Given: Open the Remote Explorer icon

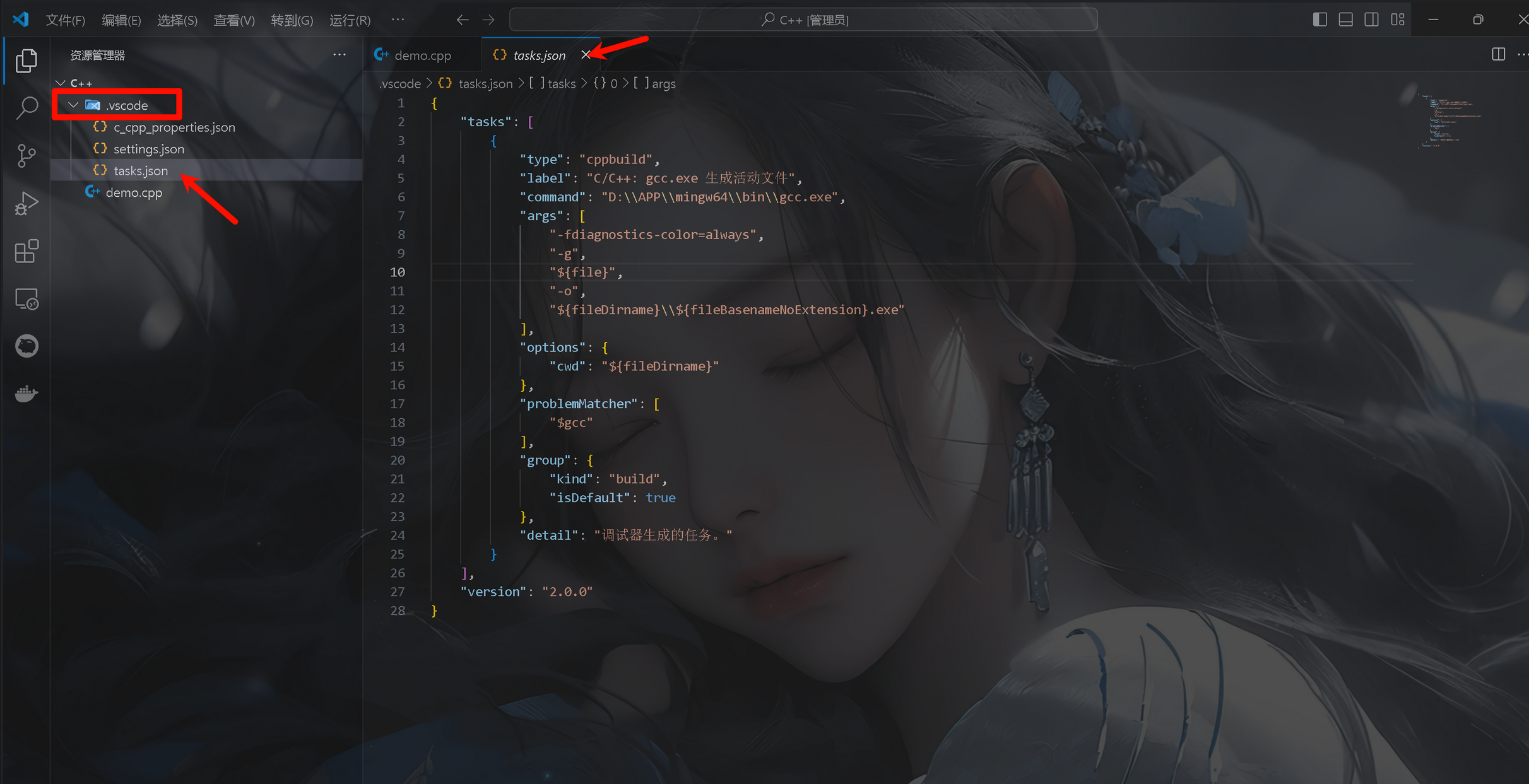Looking at the screenshot, I should point(27,299).
